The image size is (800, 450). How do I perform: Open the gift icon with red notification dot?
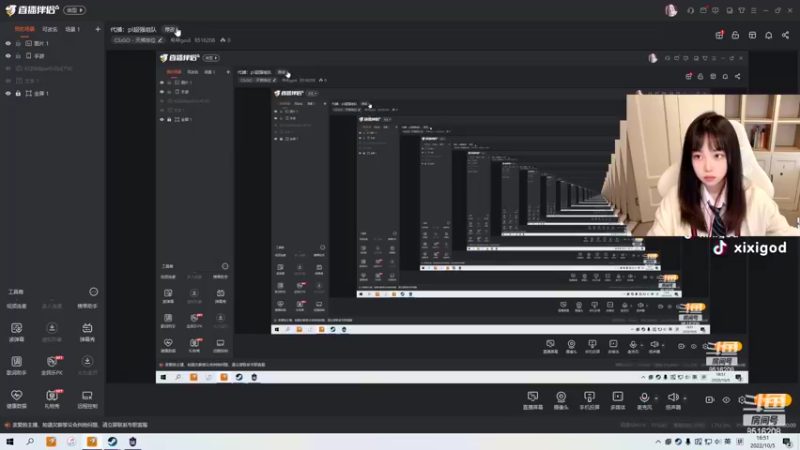(x=719, y=35)
